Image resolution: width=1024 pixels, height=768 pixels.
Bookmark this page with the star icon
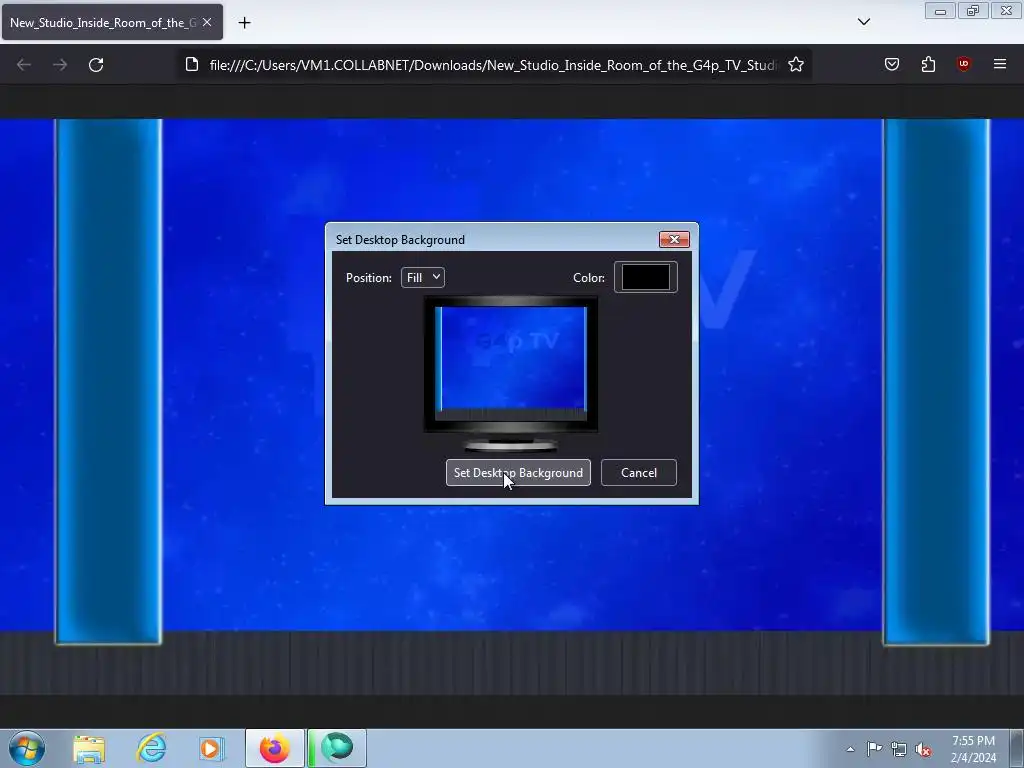pyautogui.click(x=795, y=65)
